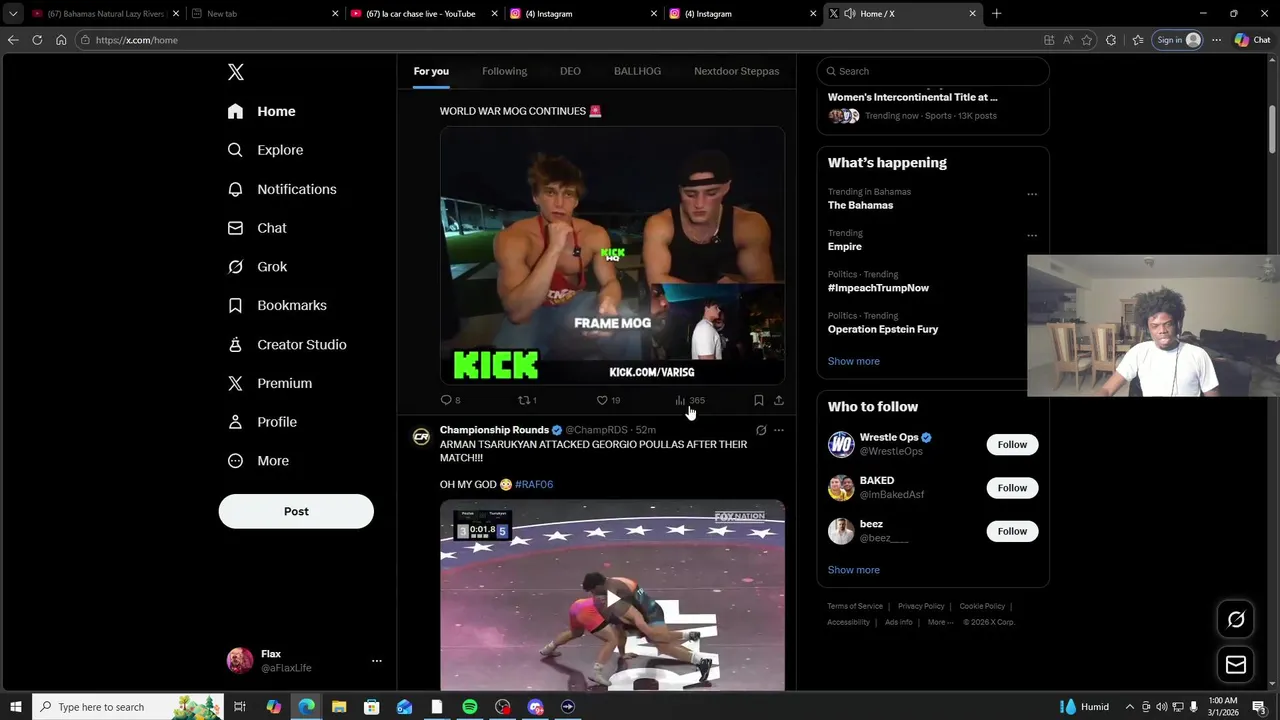
Task: View analytics of World War Mog post
Action: (x=689, y=400)
